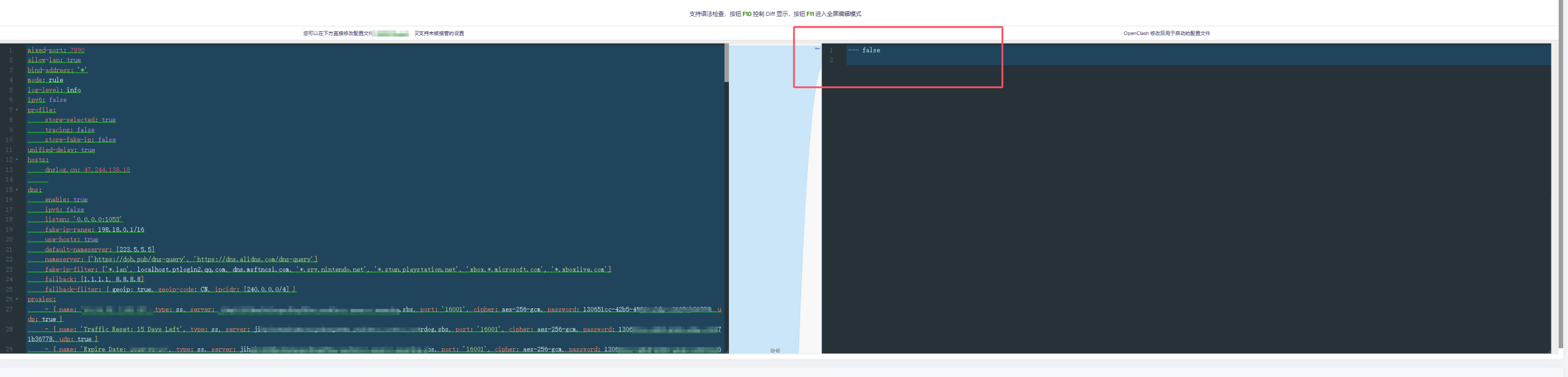Click the tracing: false line

click(70, 130)
